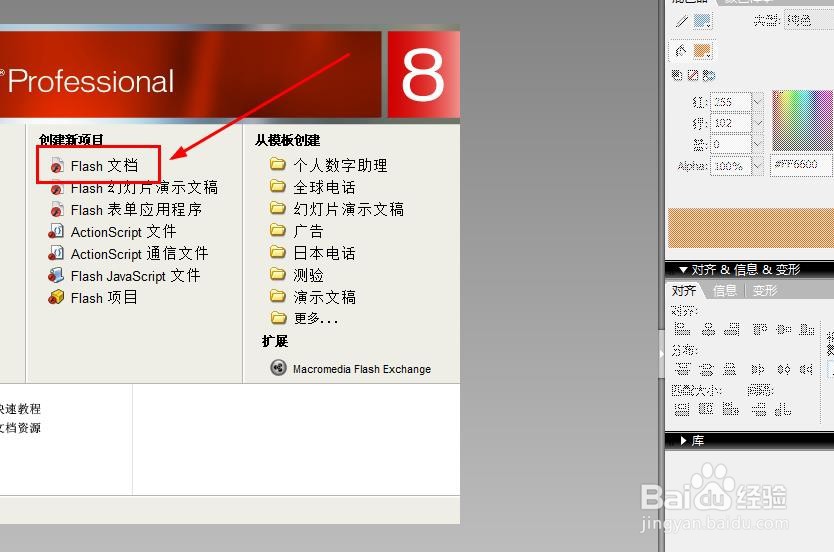Click match width icon
This screenshot has height=552, width=834.
(x=682, y=409)
